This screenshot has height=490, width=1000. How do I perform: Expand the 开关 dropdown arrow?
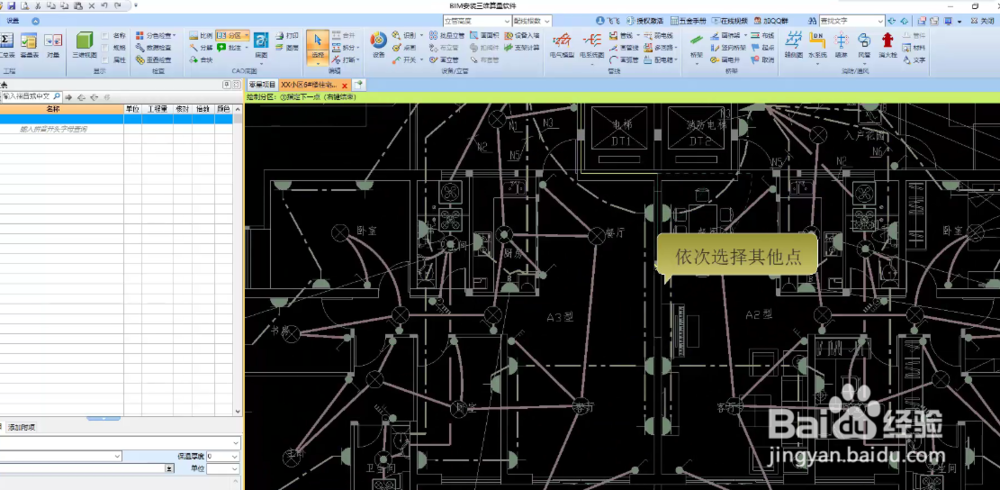422,60
